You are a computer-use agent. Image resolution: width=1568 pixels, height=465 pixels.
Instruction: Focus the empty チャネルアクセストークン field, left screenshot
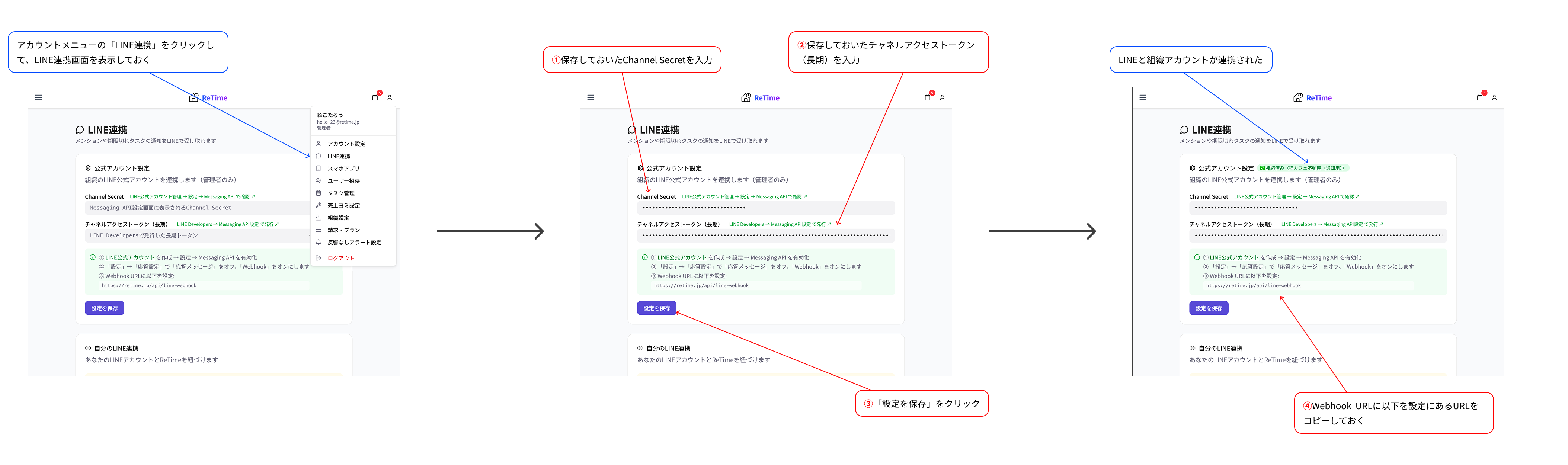pos(198,235)
